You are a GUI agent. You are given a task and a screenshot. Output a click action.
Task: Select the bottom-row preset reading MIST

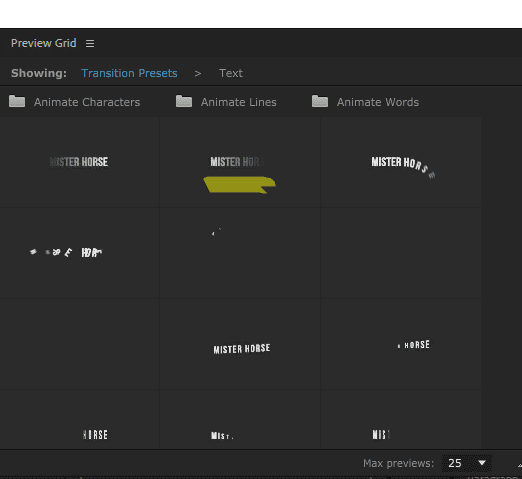tap(240, 419)
